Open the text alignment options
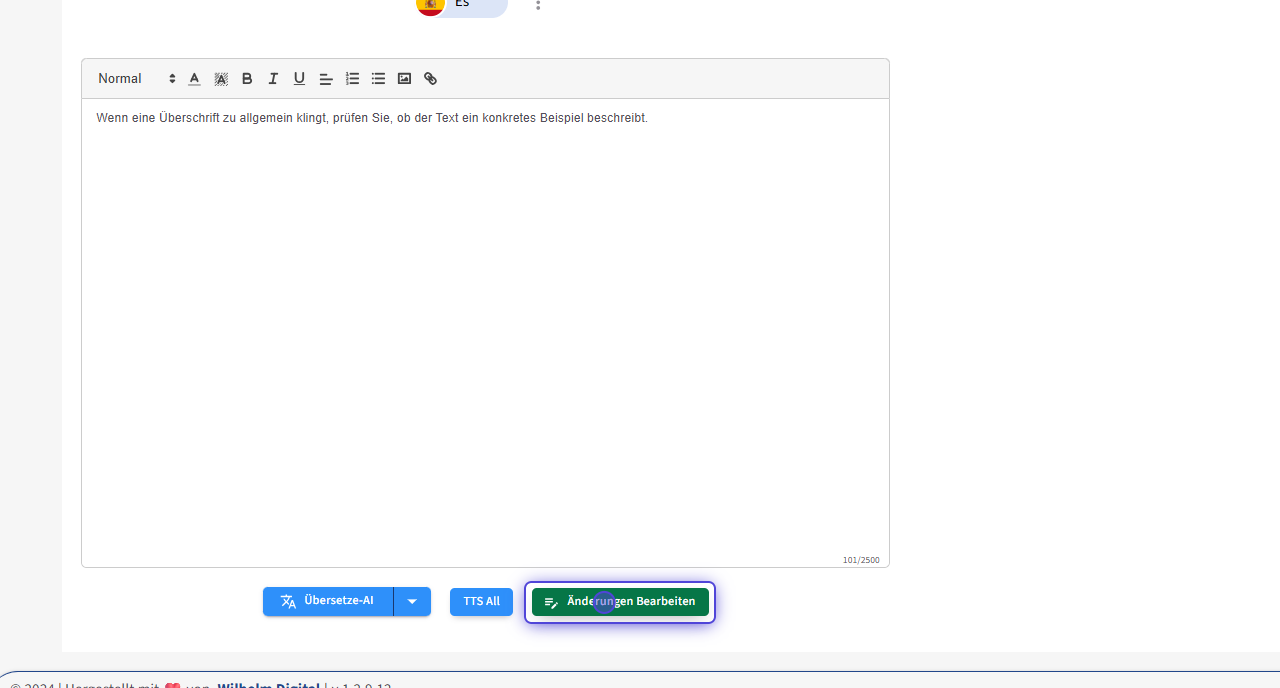Screen dimensions: 1280x688 (326, 79)
